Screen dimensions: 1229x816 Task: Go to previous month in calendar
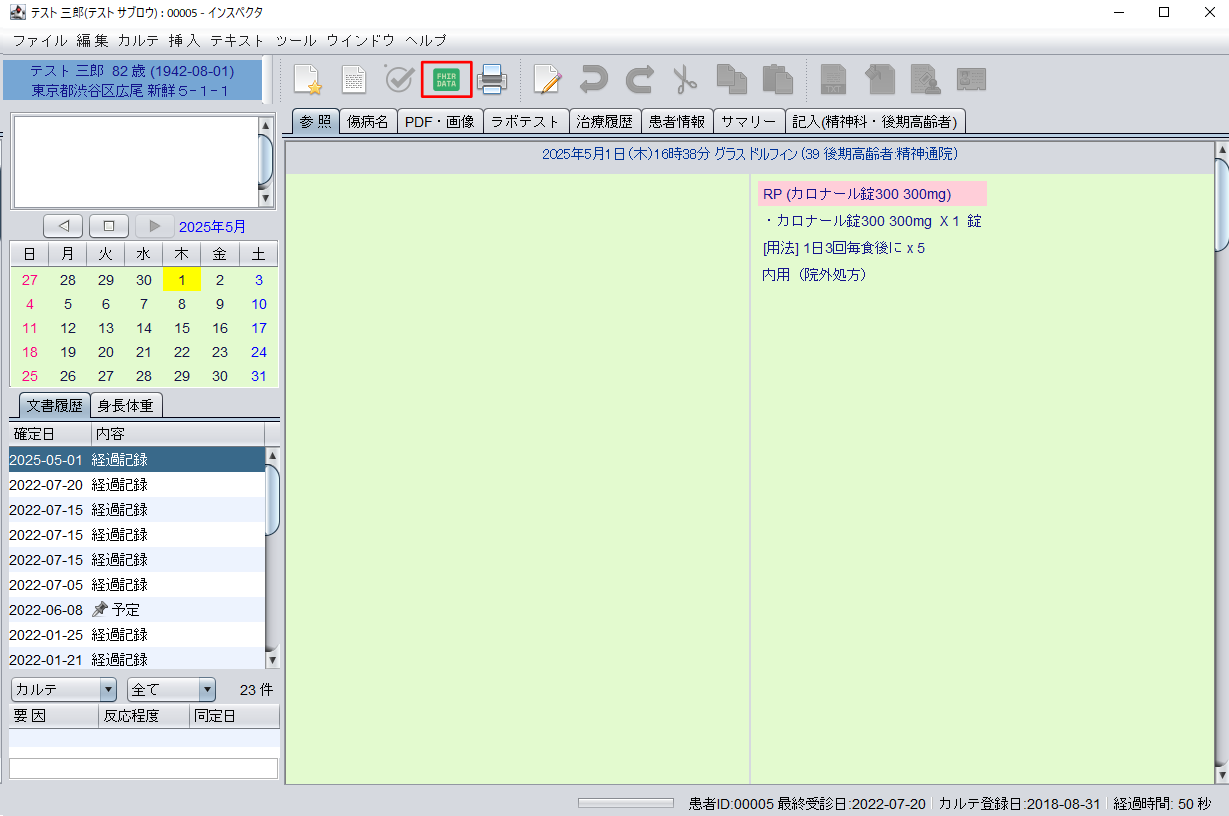point(63,226)
